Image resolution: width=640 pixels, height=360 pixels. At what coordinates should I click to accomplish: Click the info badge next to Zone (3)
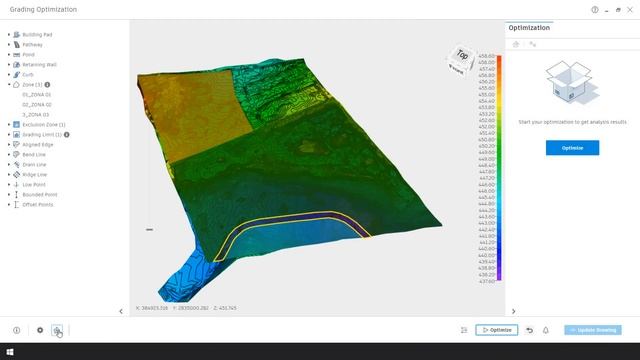(47, 84)
